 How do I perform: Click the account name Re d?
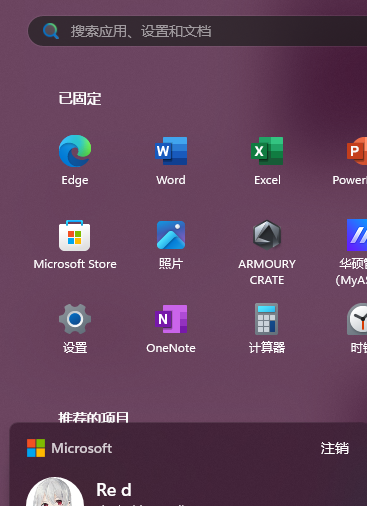point(114,490)
